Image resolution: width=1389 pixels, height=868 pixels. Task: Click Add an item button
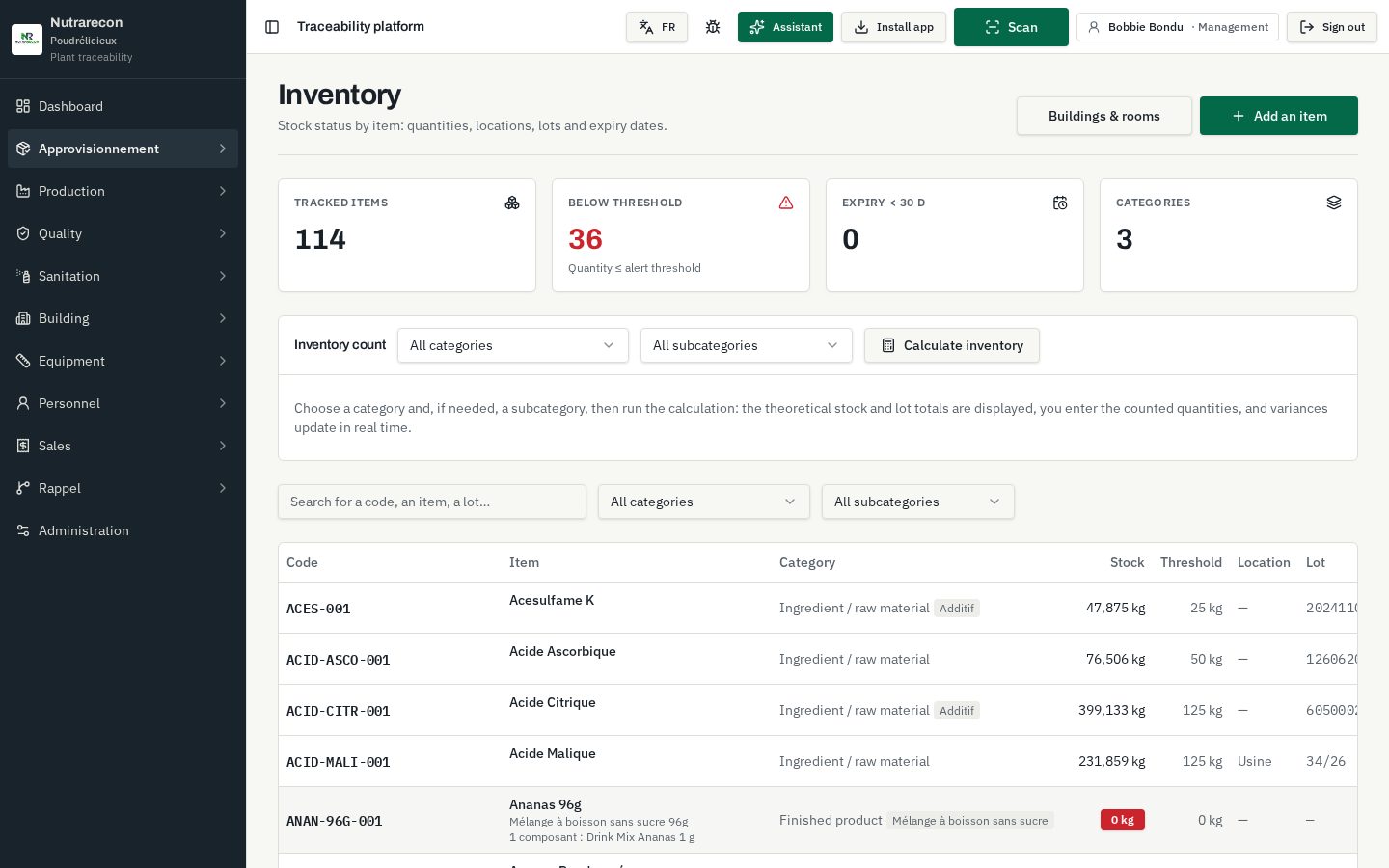click(x=1279, y=116)
